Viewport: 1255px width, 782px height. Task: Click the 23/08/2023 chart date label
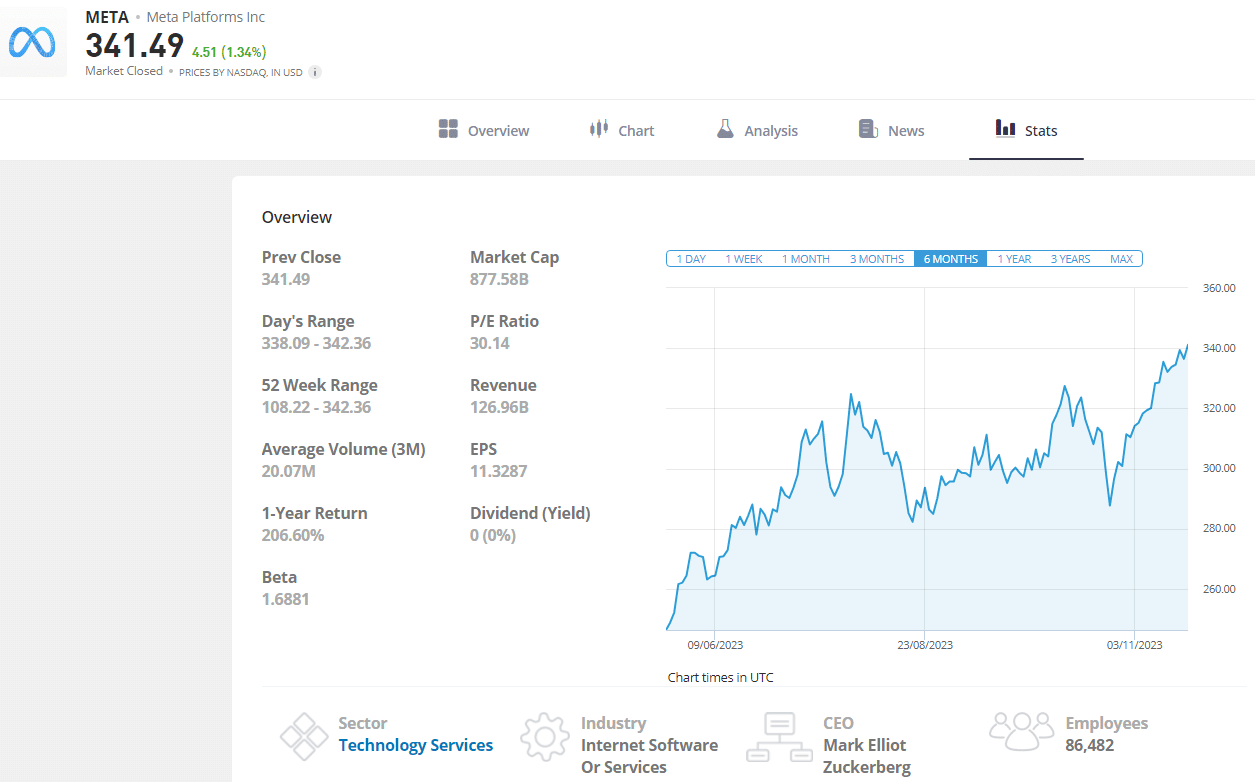point(925,645)
